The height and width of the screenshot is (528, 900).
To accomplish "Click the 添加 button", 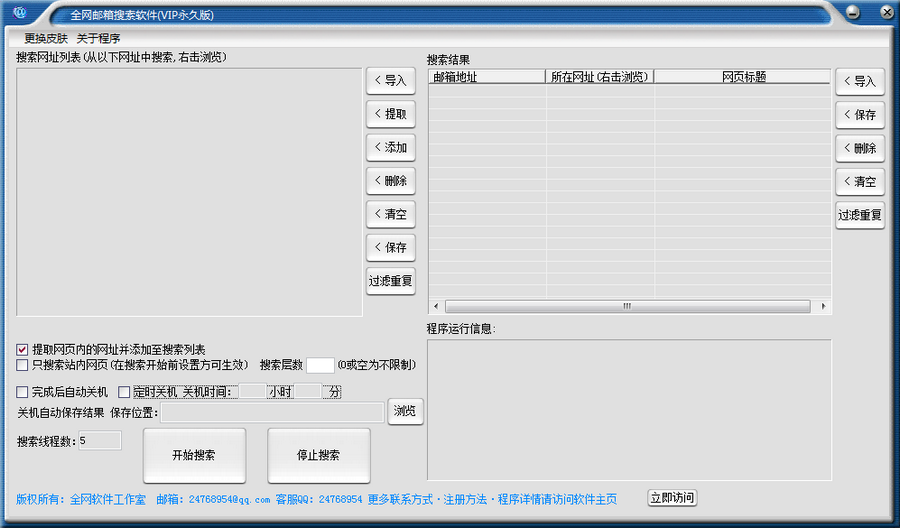I will coord(391,147).
